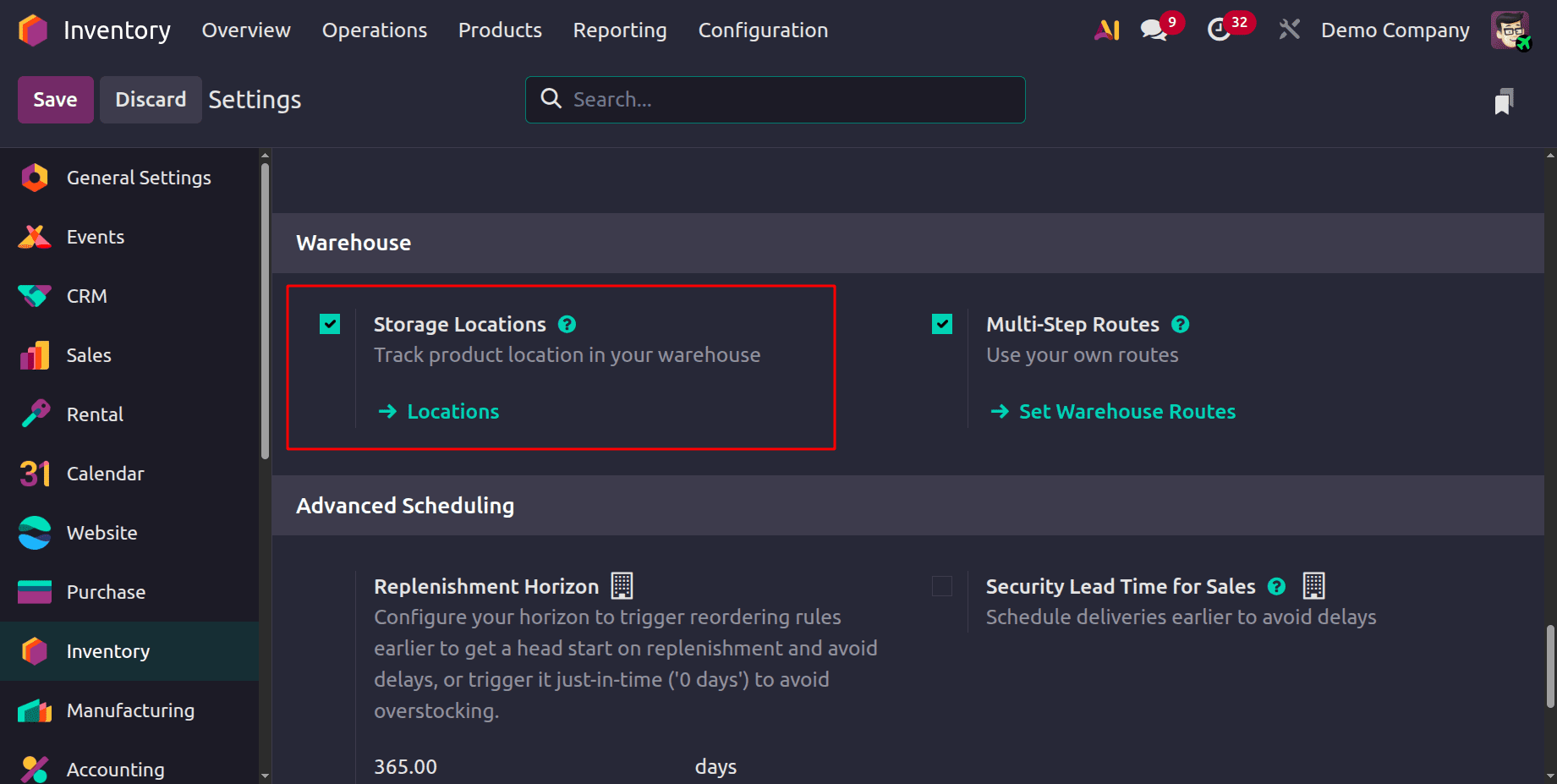1557x784 pixels.
Task: Save the Inventory settings
Action: coord(55,99)
